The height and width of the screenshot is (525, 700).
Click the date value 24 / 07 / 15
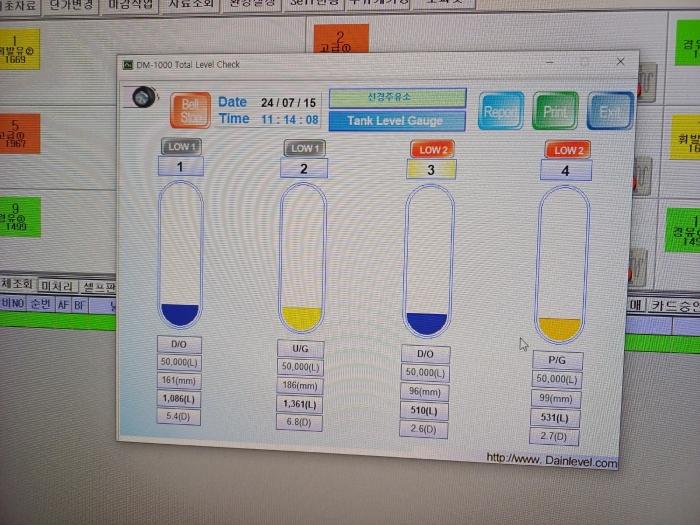click(288, 103)
